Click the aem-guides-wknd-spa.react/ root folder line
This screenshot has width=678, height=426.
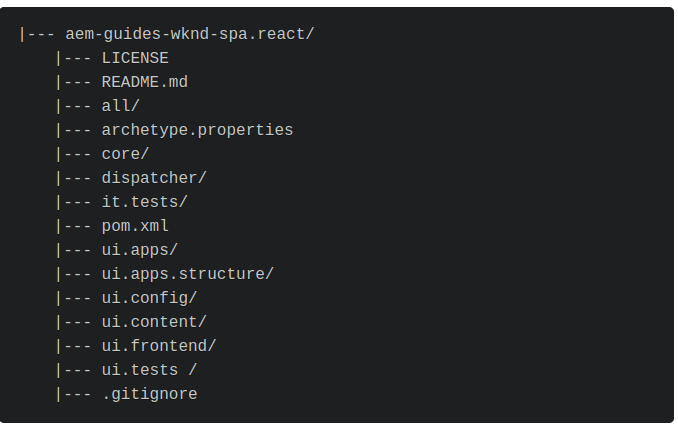tap(190, 34)
